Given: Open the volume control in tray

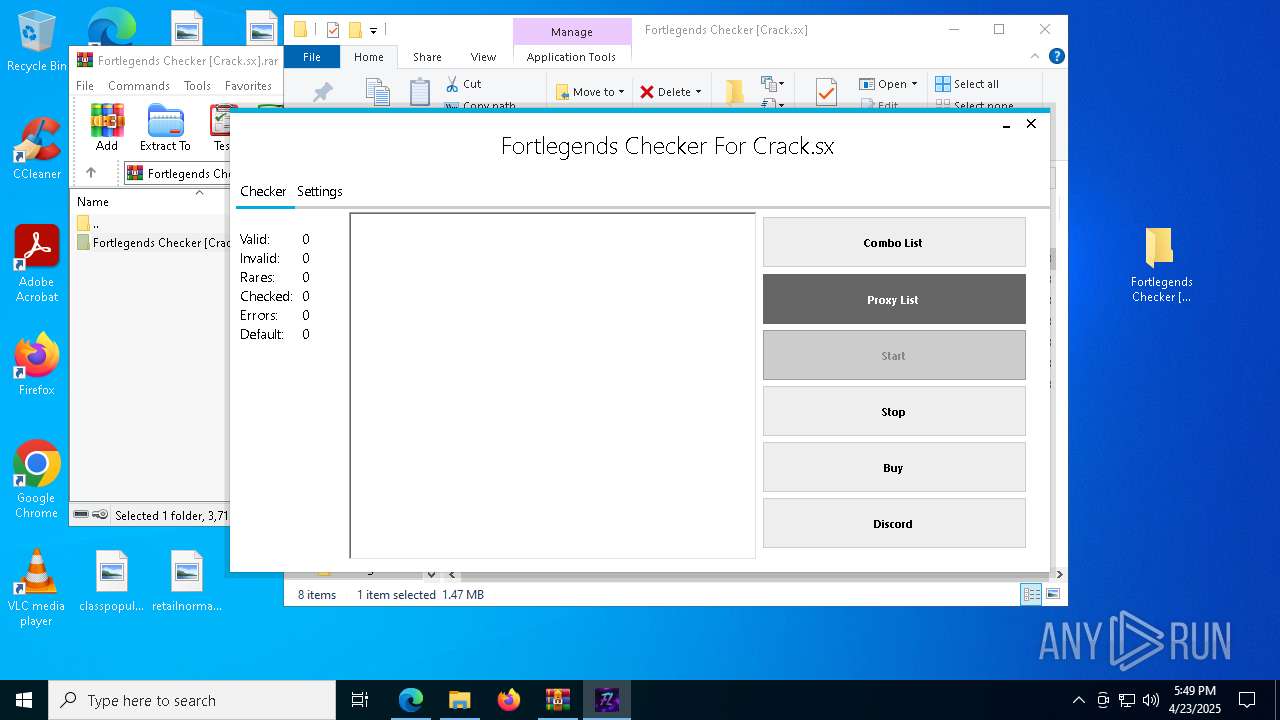Looking at the screenshot, I should [x=1151, y=700].
